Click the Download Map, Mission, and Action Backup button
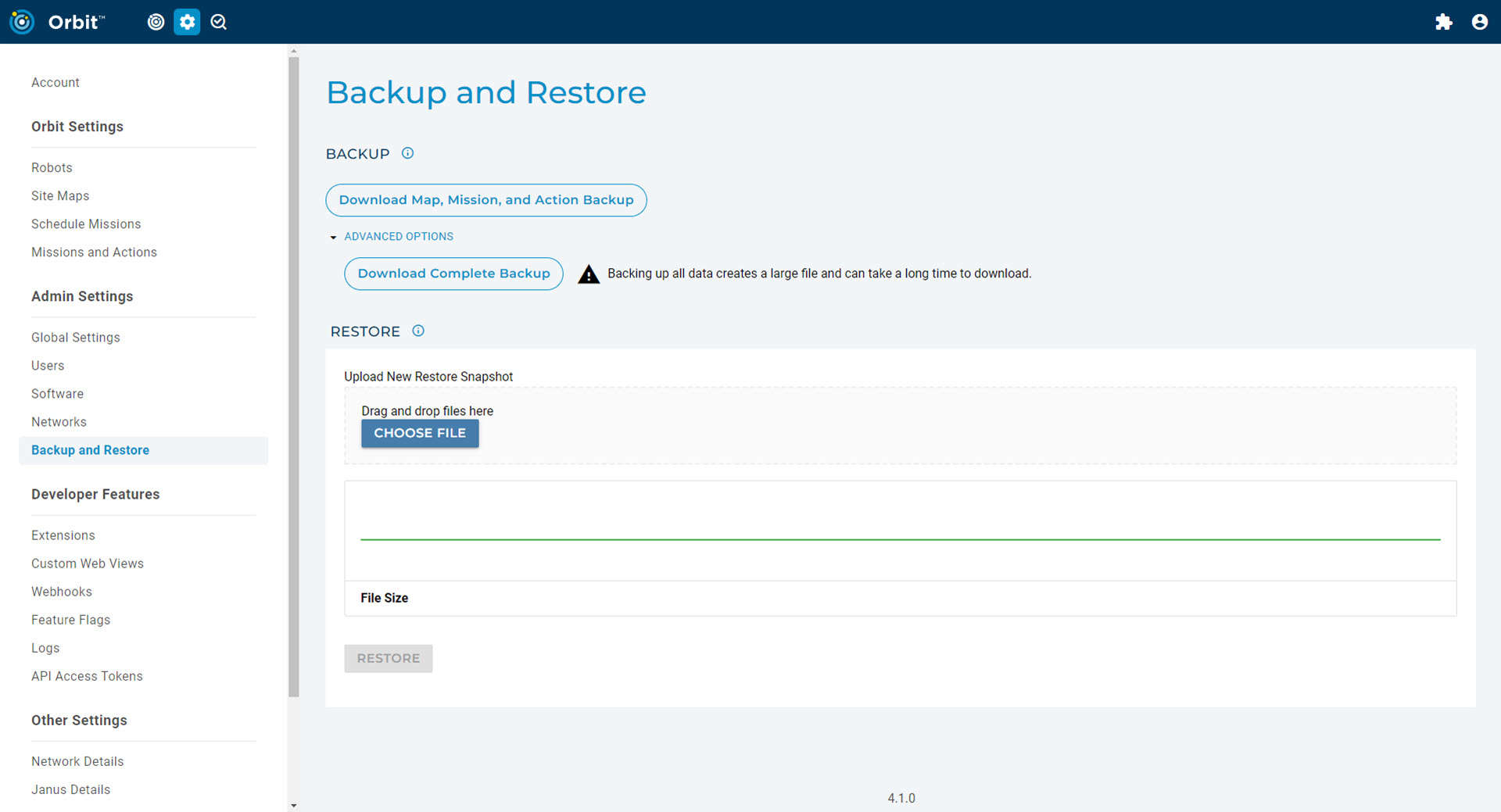The width and height of the screenshot is (1501, 812). click(485, 200)
